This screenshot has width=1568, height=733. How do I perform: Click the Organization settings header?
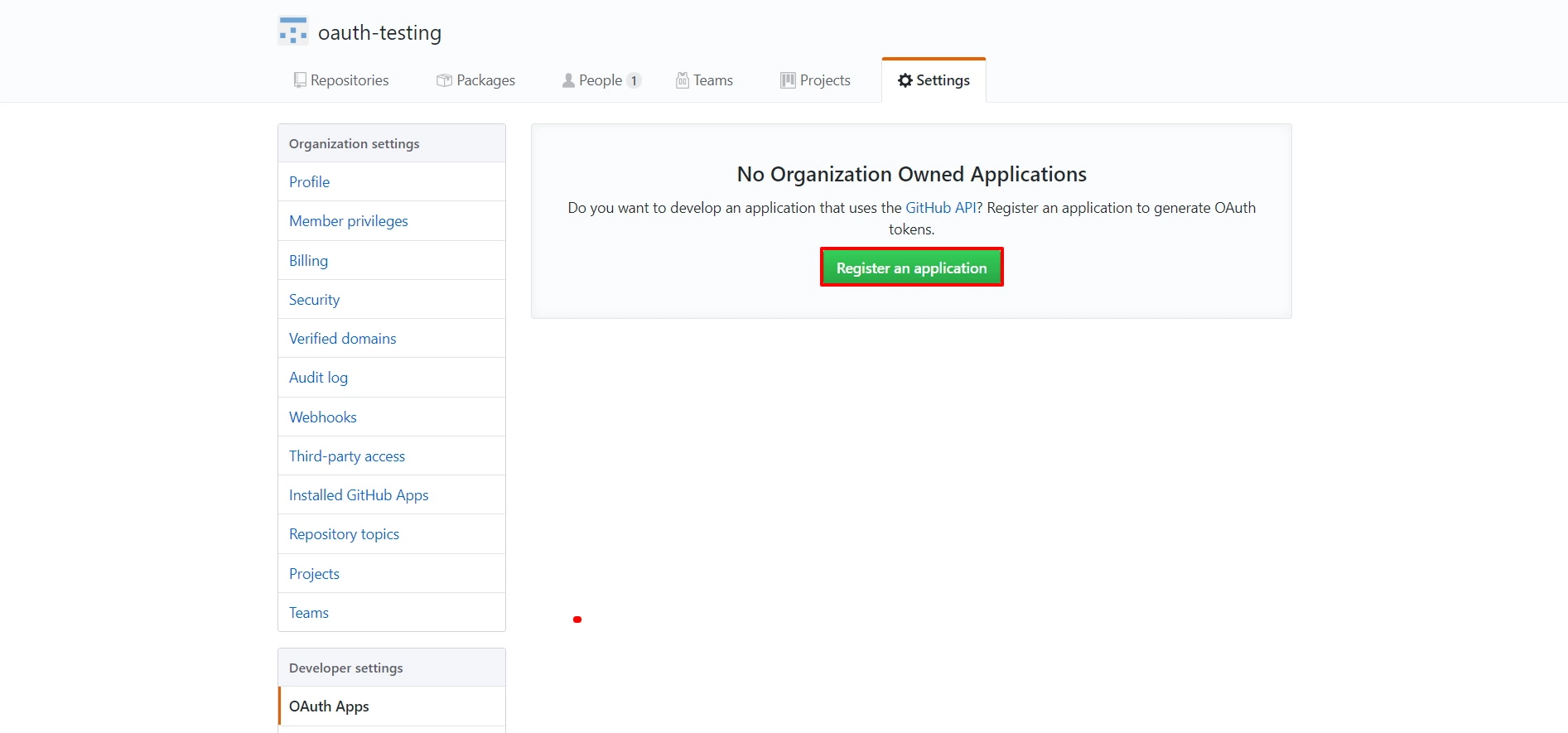pos(392,143)
